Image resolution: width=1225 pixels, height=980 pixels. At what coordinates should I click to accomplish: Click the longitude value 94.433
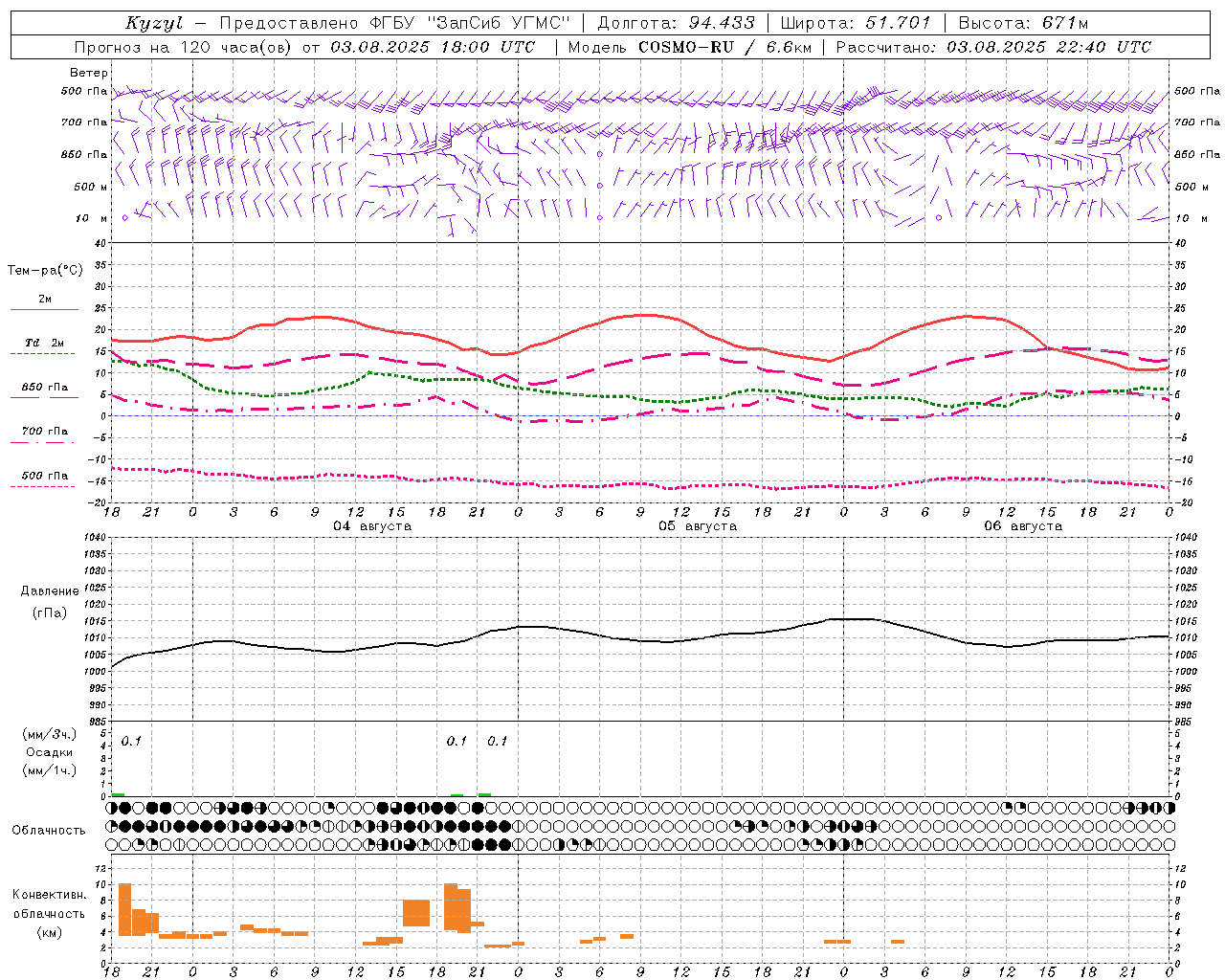pos(722,23)
